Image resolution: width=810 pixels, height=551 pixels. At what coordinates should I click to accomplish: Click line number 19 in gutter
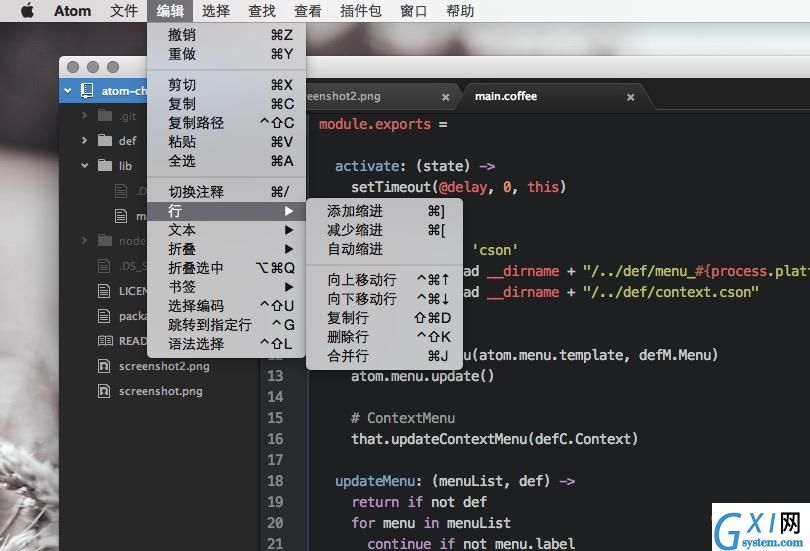(275, 502)
